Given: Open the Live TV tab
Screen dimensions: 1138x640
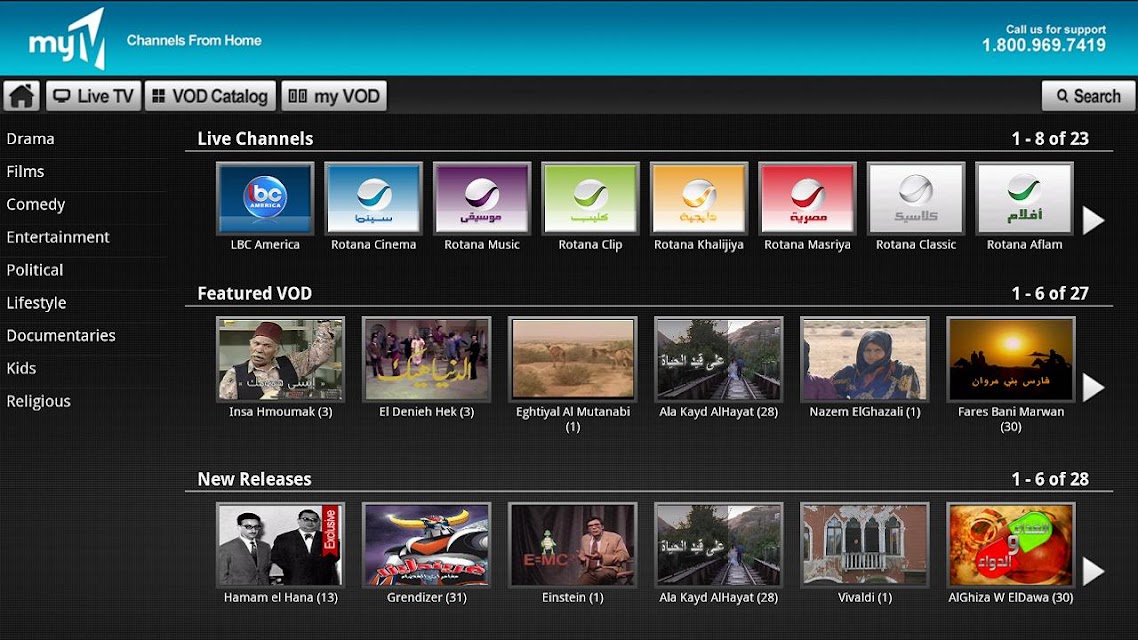Looking at the screenshot, I should tap(94, 96).
